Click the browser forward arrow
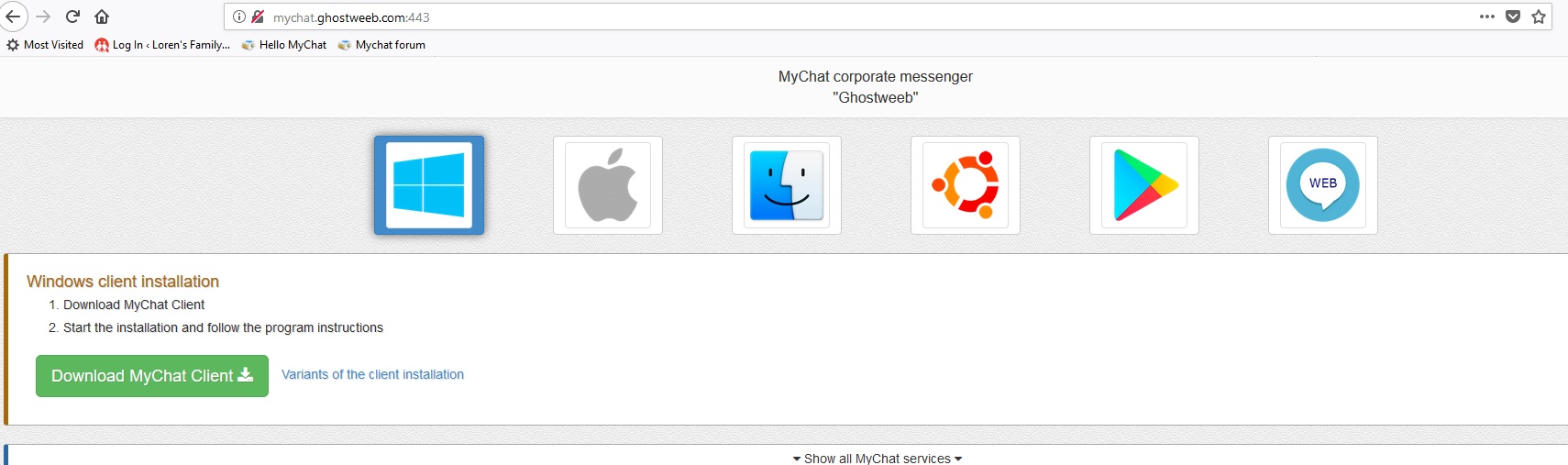The width and height of the screenshot is (1568, 465). pos(43,17)
